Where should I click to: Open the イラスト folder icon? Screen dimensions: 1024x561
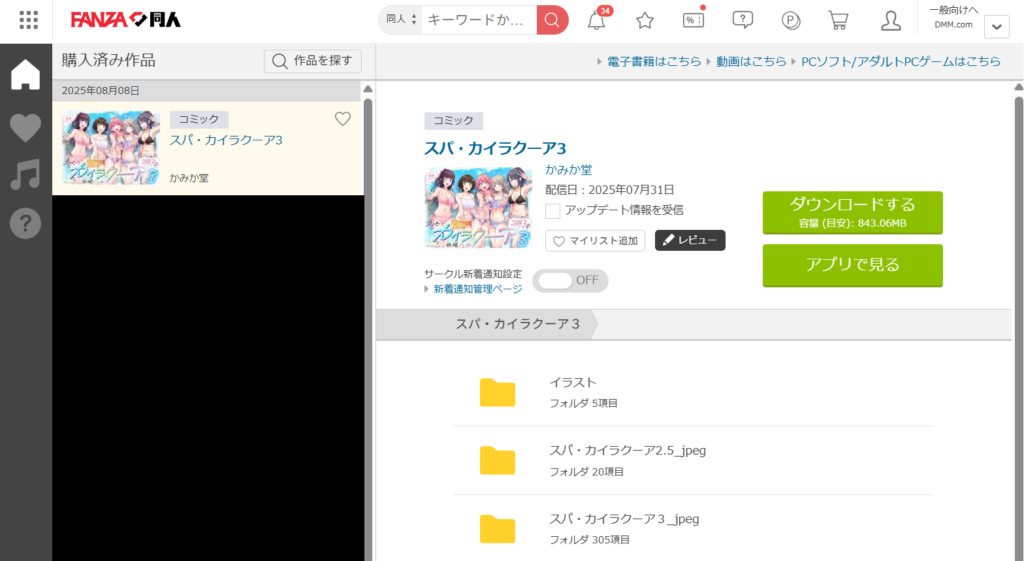(498, 393)
